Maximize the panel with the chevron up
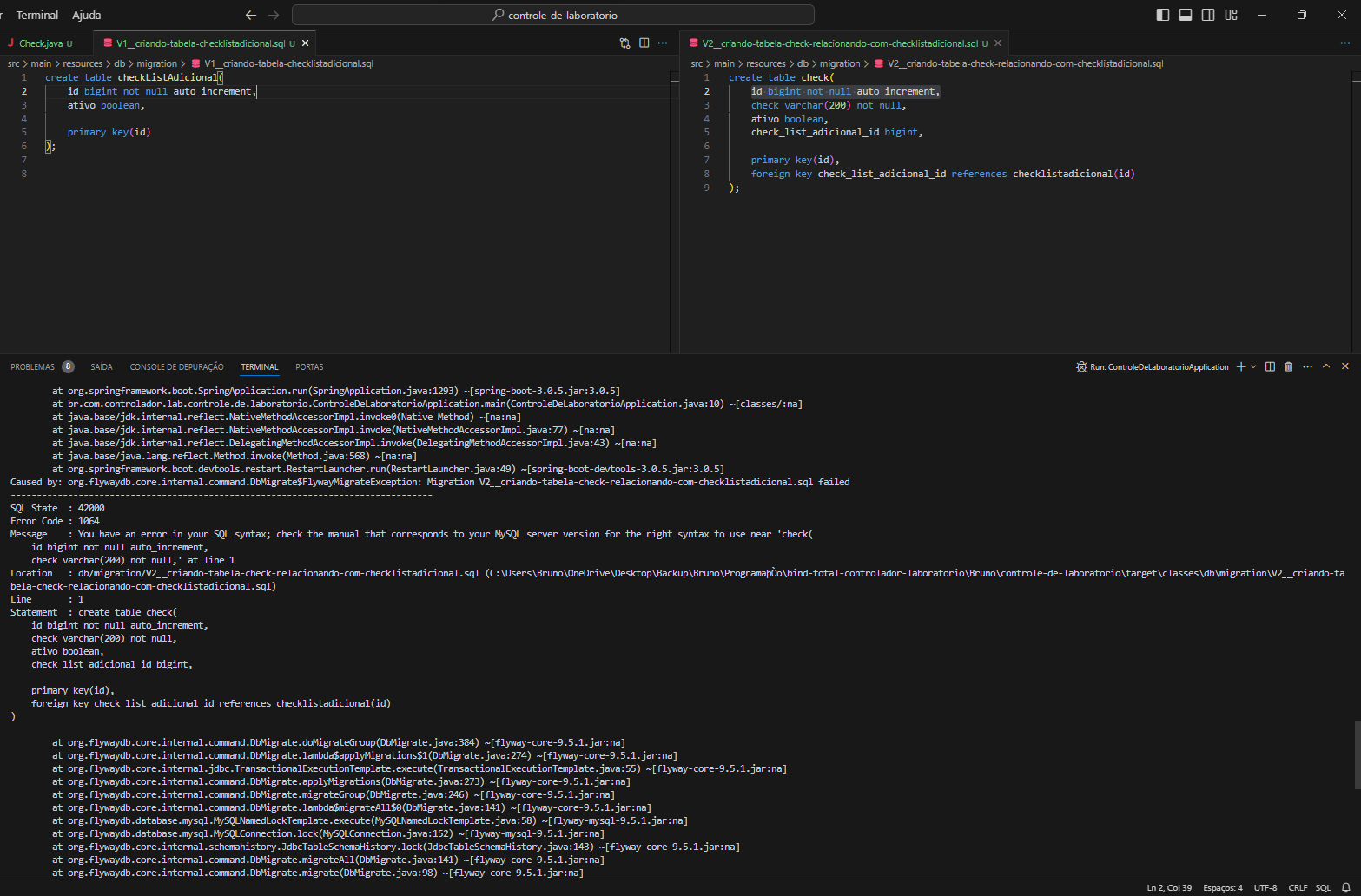The height and width of the screenshot is (896, 1361). [1326, 366]
